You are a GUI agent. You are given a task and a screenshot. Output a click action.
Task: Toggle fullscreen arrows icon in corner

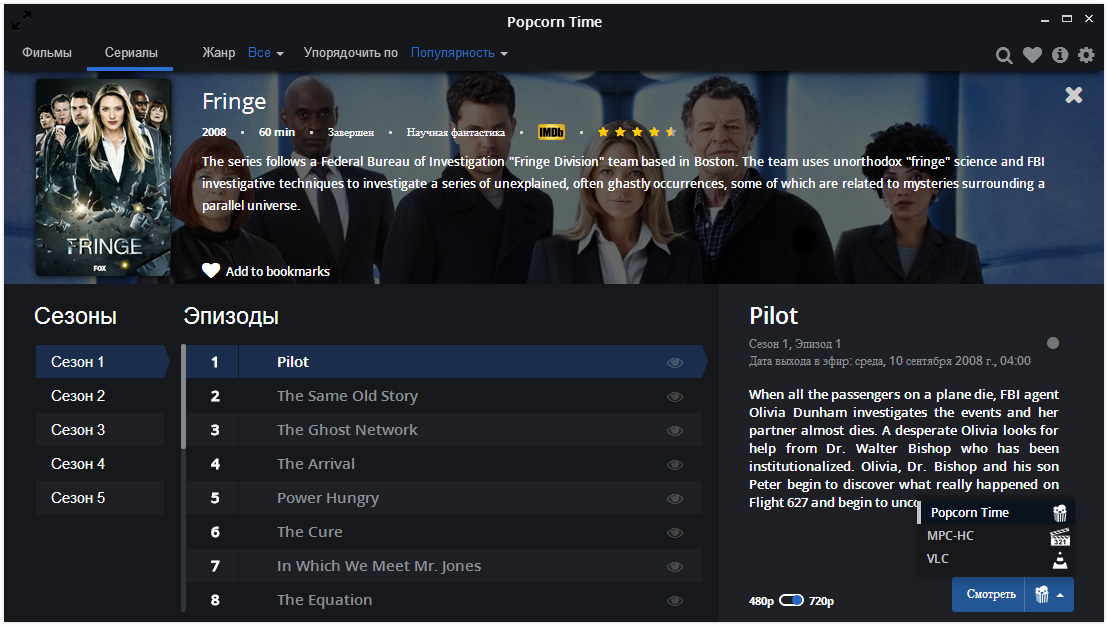[x=22, y=21]
